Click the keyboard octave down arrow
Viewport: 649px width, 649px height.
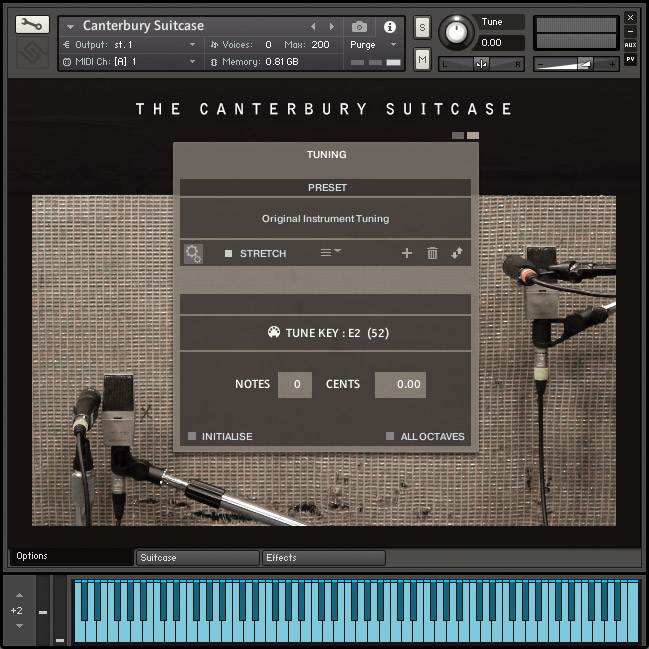pyautogui.click(x=19, y=626)
